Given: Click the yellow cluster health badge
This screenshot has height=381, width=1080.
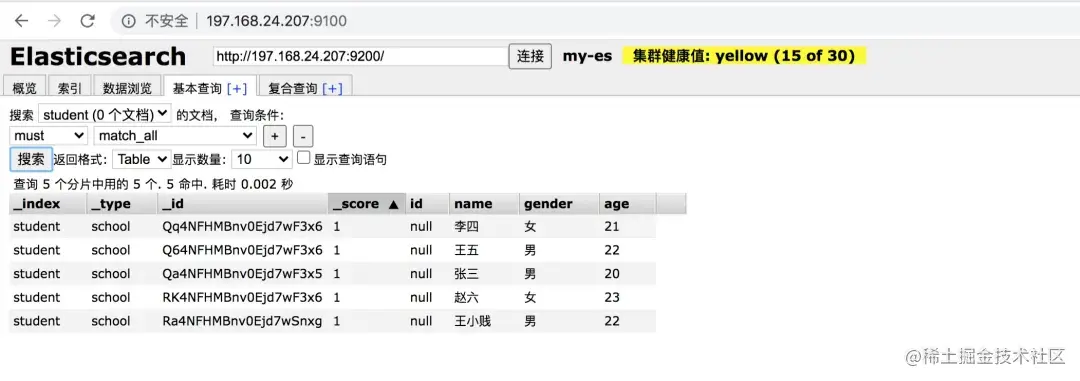Looking at the screenshot, I should tap(744, 56).
